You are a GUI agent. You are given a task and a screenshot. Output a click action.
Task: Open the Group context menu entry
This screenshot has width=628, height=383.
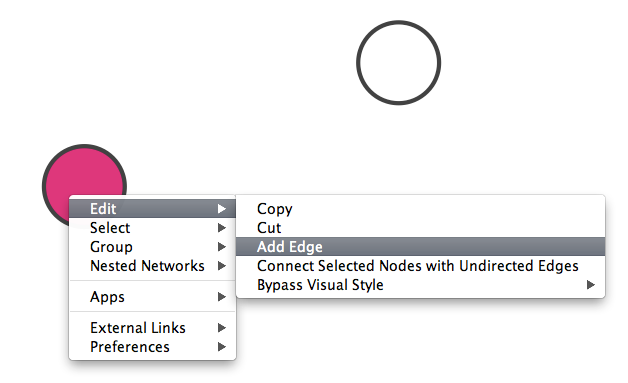coord(152,246)
